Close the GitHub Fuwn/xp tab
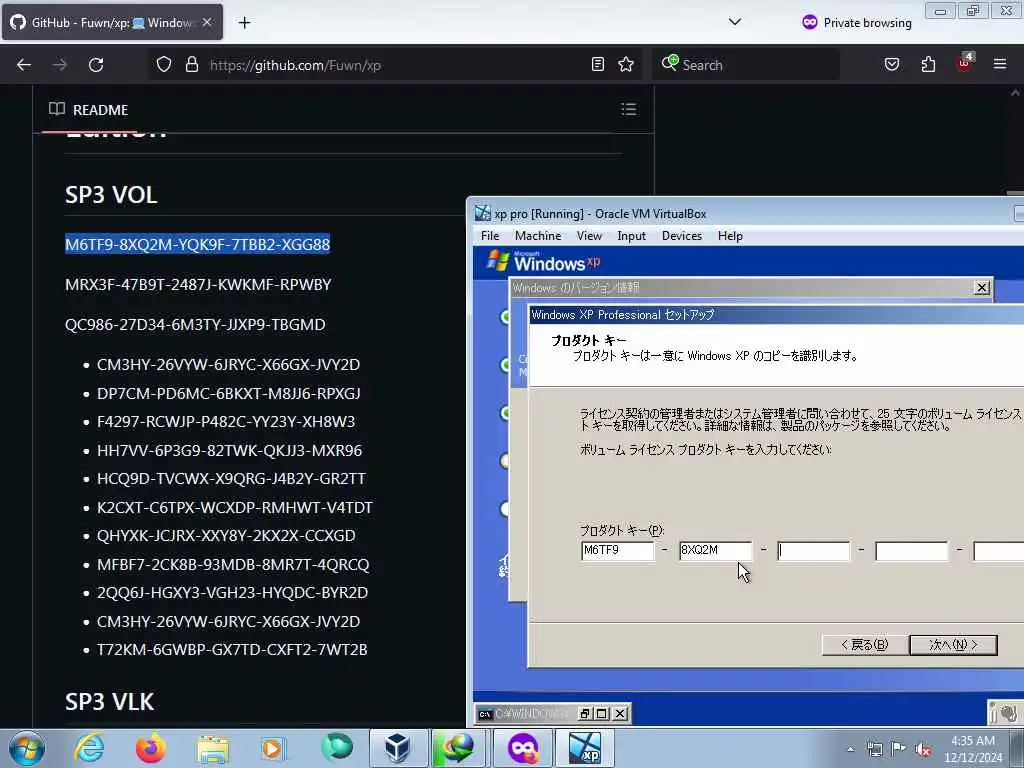This screenshot has width=1024, height=768. [x=207, y=22]
